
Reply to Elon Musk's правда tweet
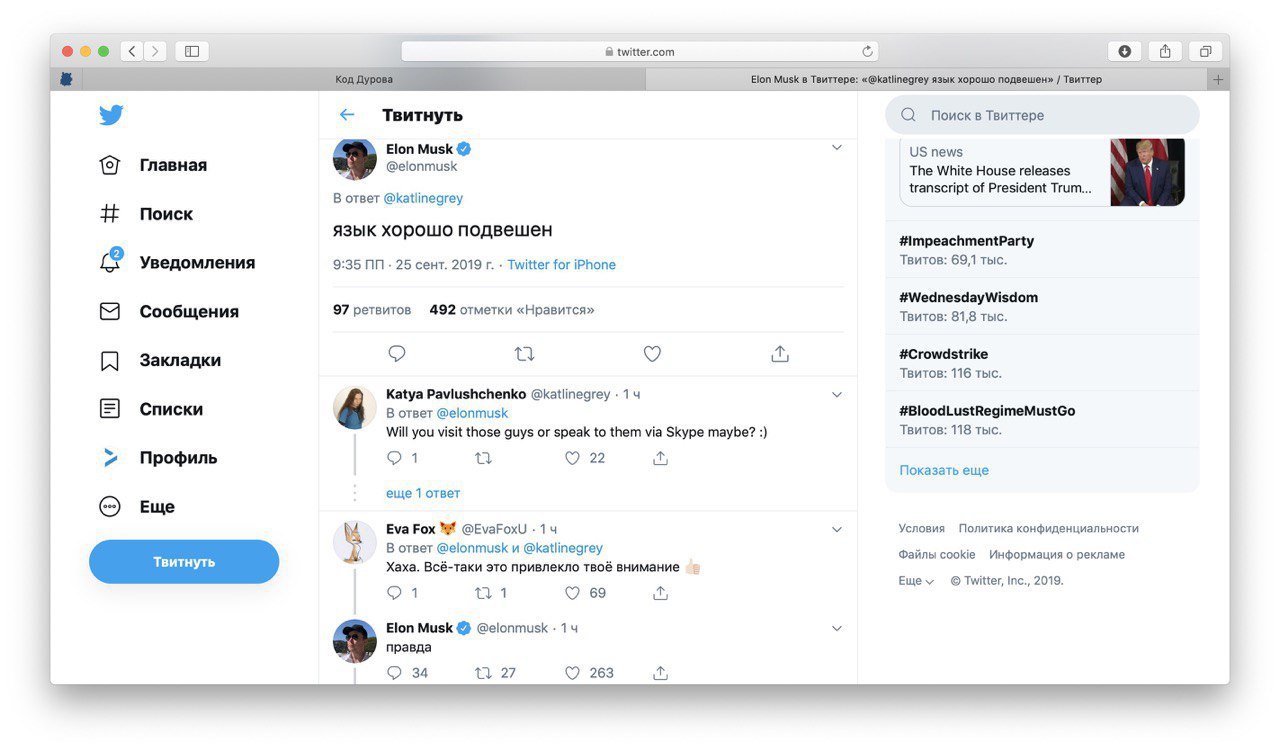tap(394, 673)
